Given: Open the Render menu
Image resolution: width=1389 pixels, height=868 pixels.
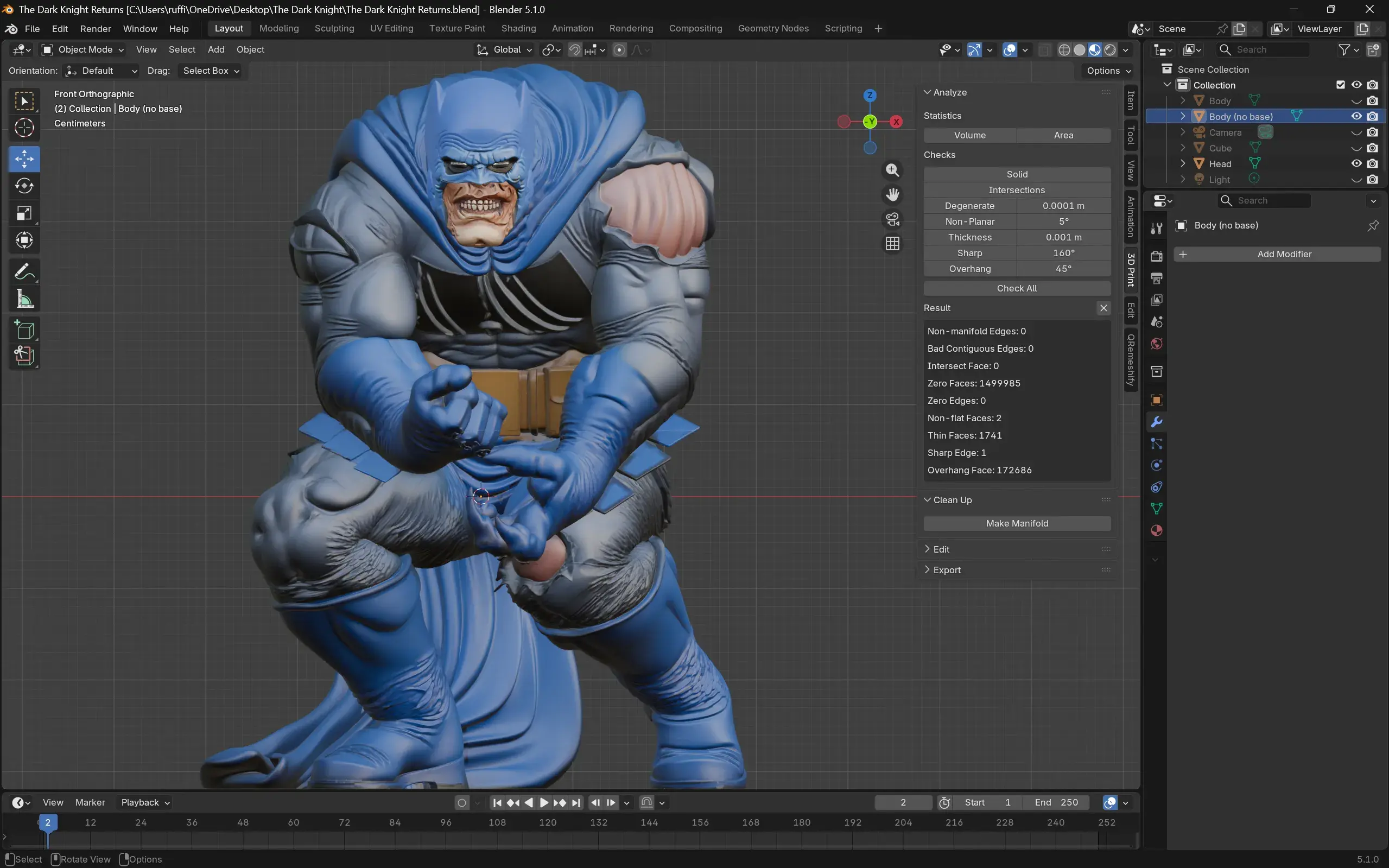Looking at the screenshot, I should coord(96,29).
